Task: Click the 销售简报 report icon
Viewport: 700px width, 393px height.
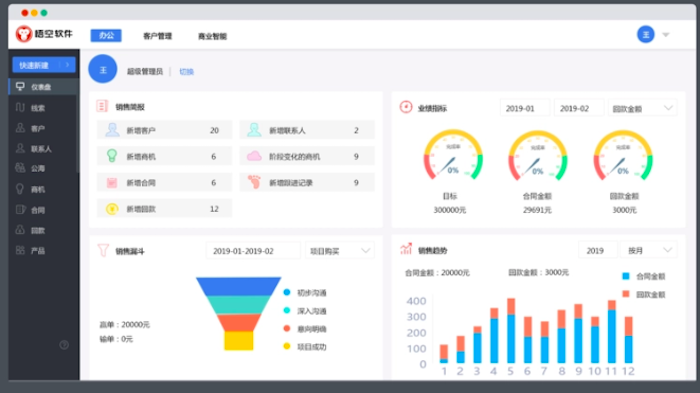Action: 102,106
